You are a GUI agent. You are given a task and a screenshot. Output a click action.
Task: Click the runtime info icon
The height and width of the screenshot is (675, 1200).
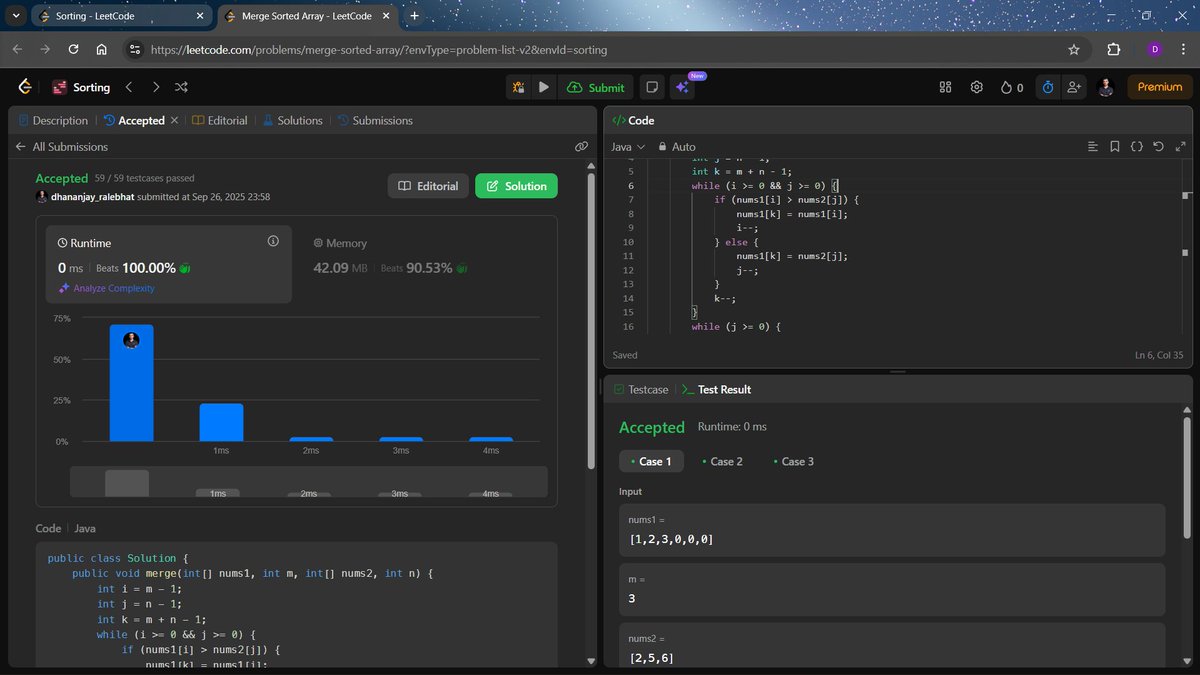[273, 241]
